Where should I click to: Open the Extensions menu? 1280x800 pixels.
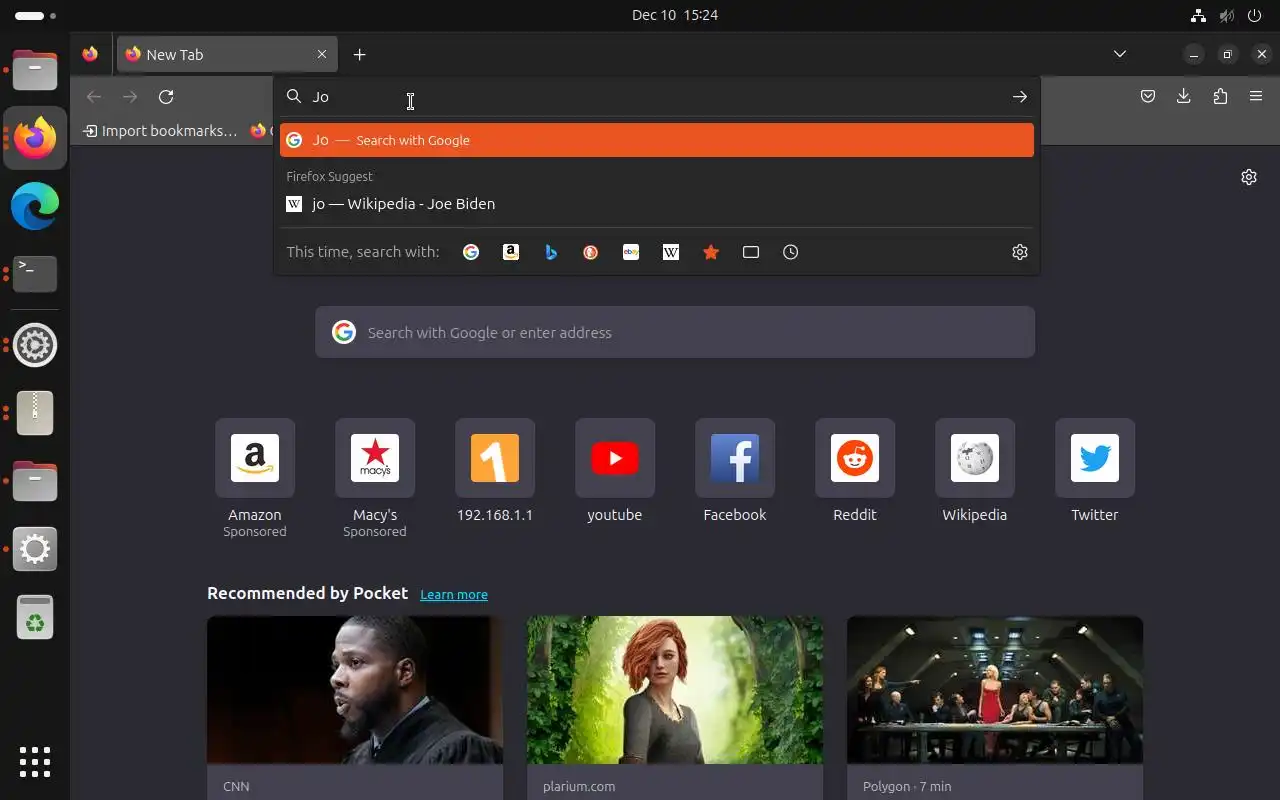pyautogui.click(x=1220, y=97)
